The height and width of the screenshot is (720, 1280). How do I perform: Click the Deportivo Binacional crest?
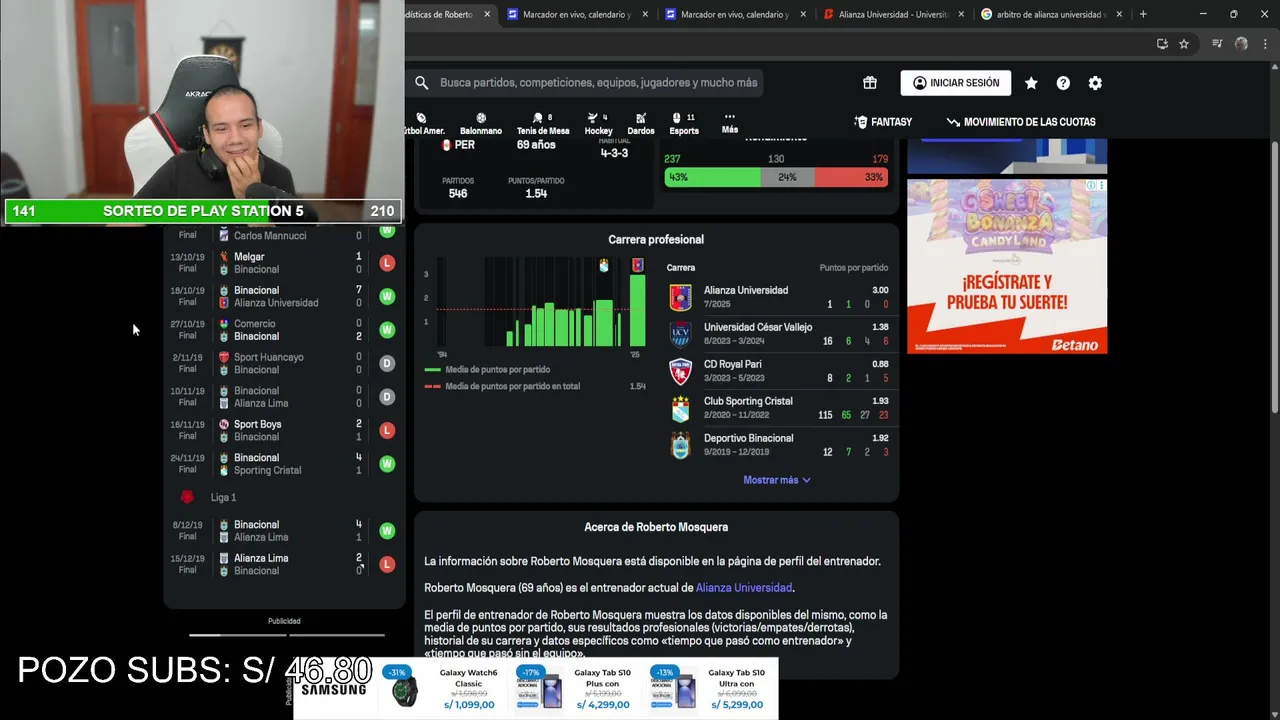680,445
